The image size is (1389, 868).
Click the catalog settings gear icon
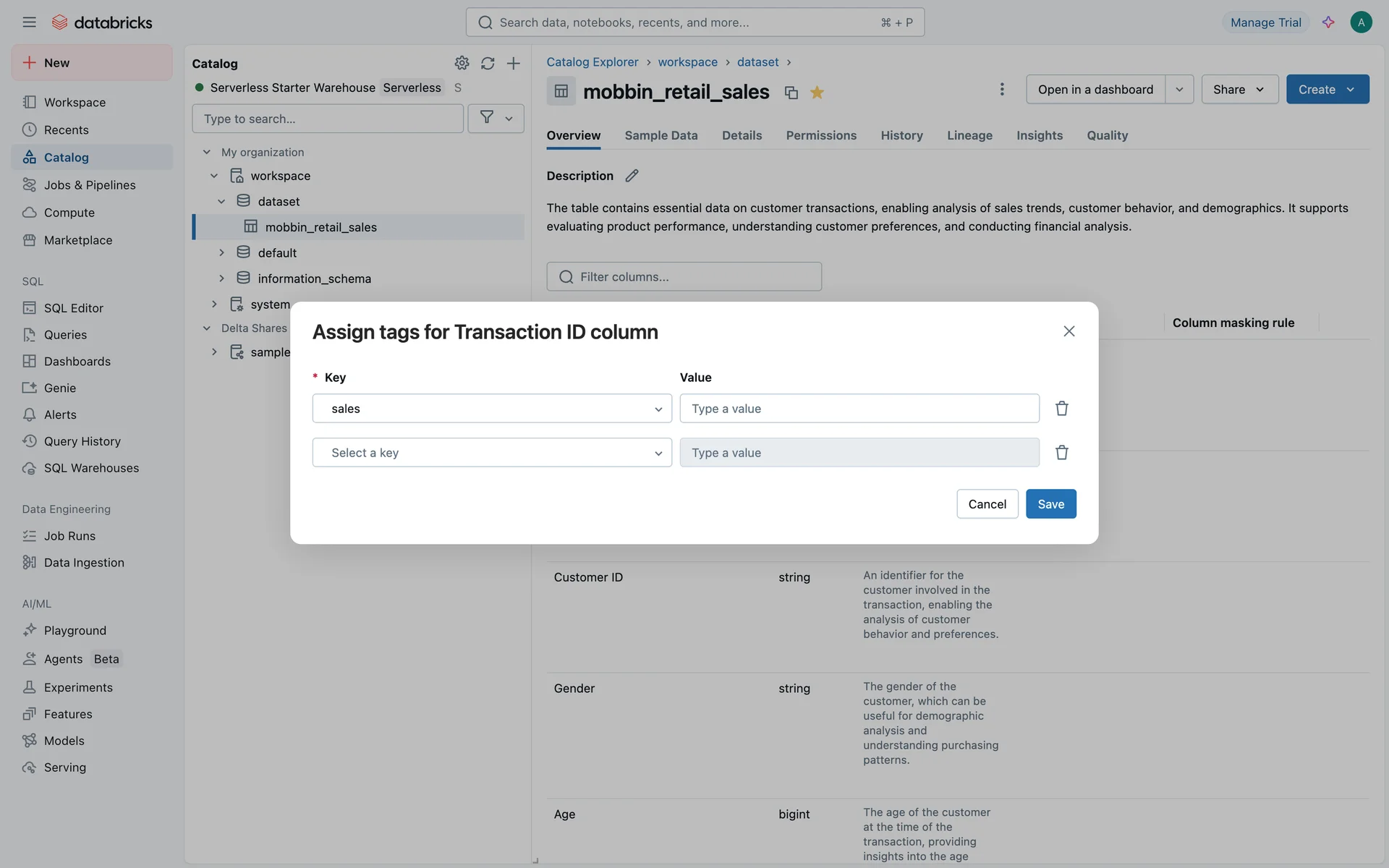(462, 63)
